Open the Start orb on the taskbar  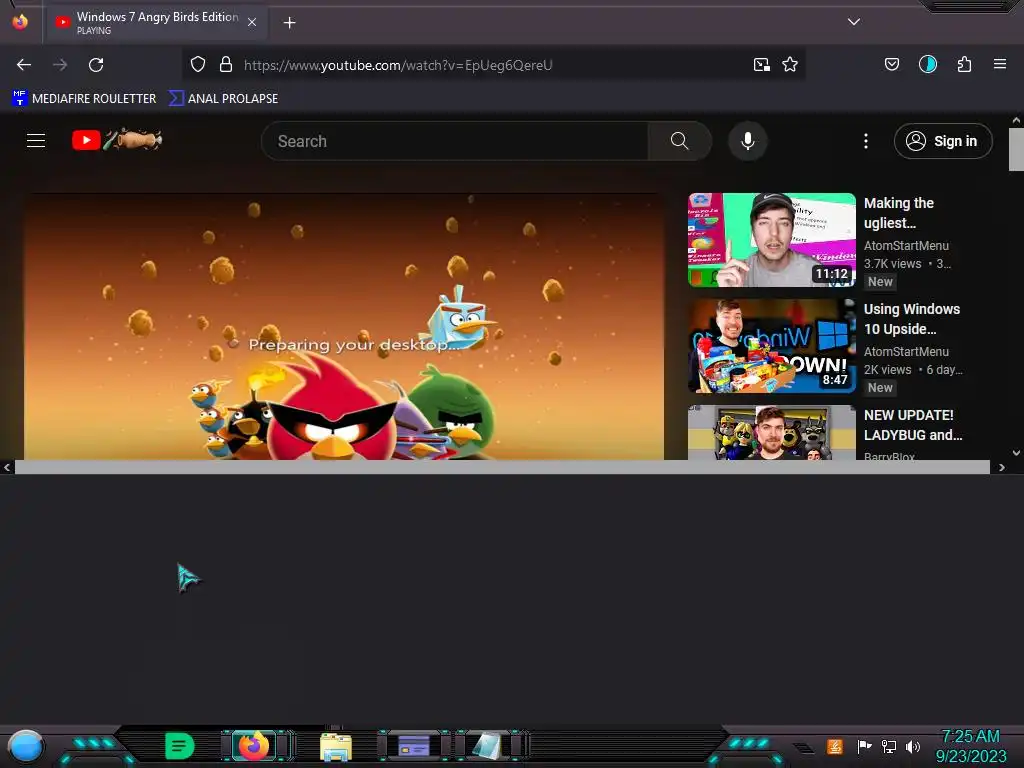click(25, 746)
